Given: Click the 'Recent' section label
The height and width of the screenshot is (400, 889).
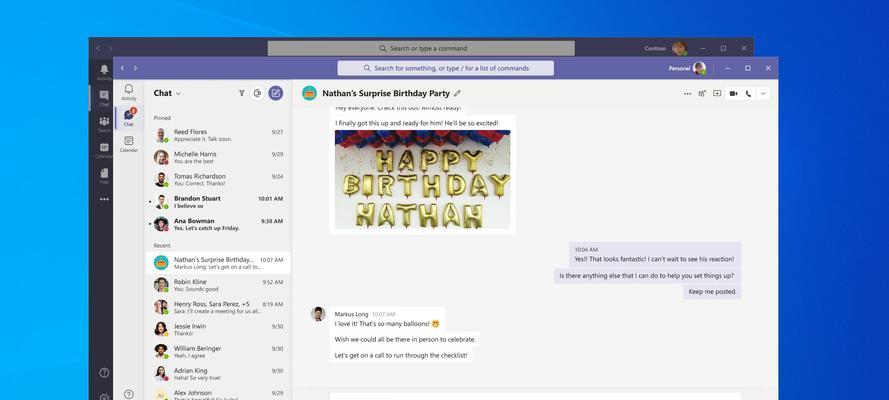Looking at the screenshot, I should [x=162, y=246].
